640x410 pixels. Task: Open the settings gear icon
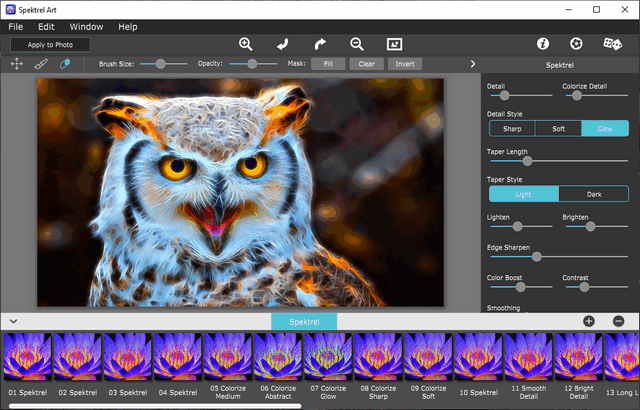point(576,44)
